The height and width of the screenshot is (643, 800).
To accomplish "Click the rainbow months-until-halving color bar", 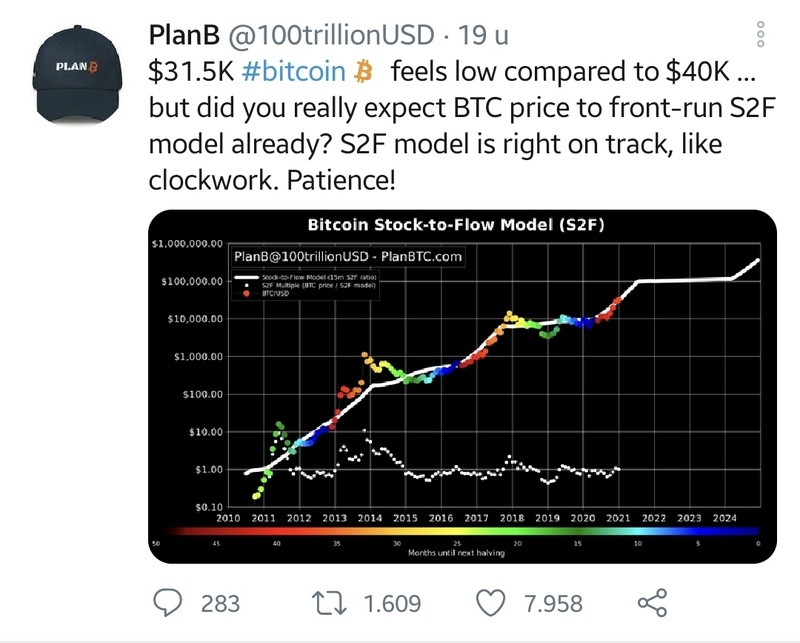I will (456, 533).
